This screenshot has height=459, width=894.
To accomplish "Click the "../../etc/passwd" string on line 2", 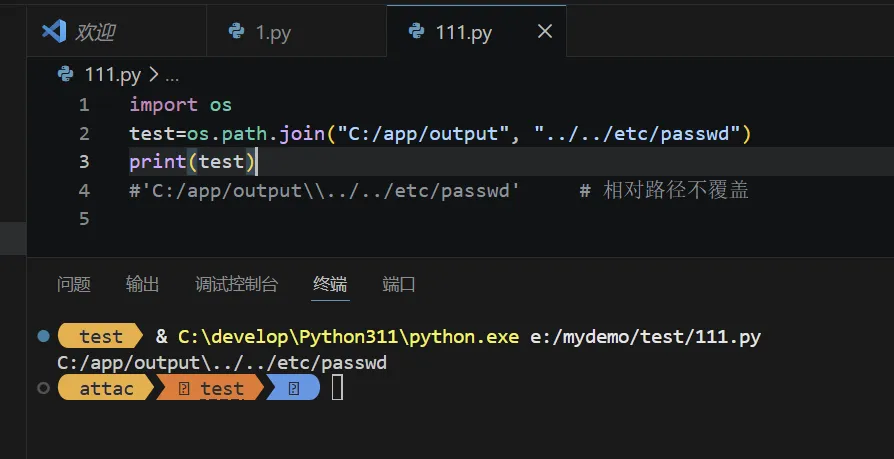I will pyautogui.click(x=637, y=133).
